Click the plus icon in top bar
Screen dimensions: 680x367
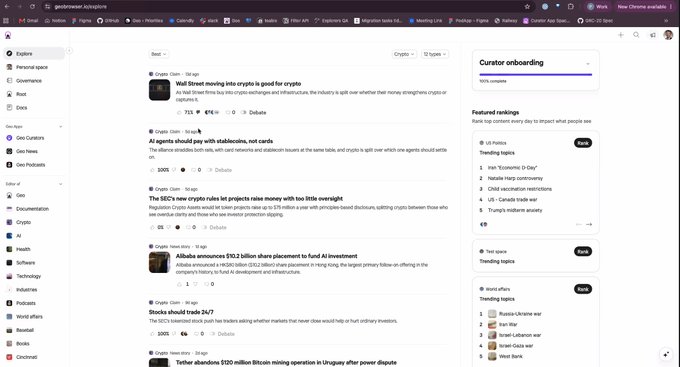coord(621,35)
